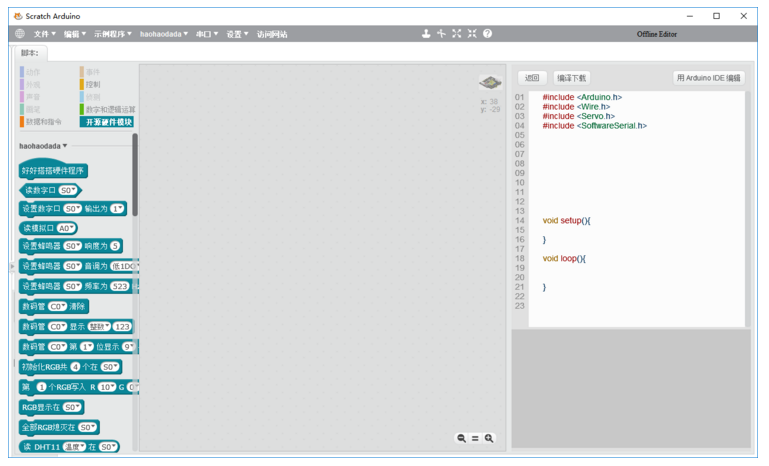
Task: Open the 示例程序 menu
Action: coord(113,34)
